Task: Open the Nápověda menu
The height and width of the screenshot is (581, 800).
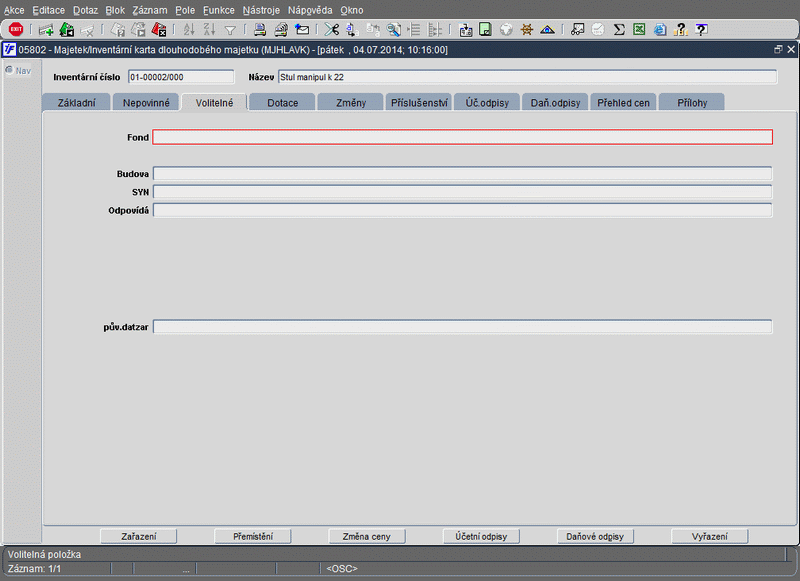Action: pos(310,10)
